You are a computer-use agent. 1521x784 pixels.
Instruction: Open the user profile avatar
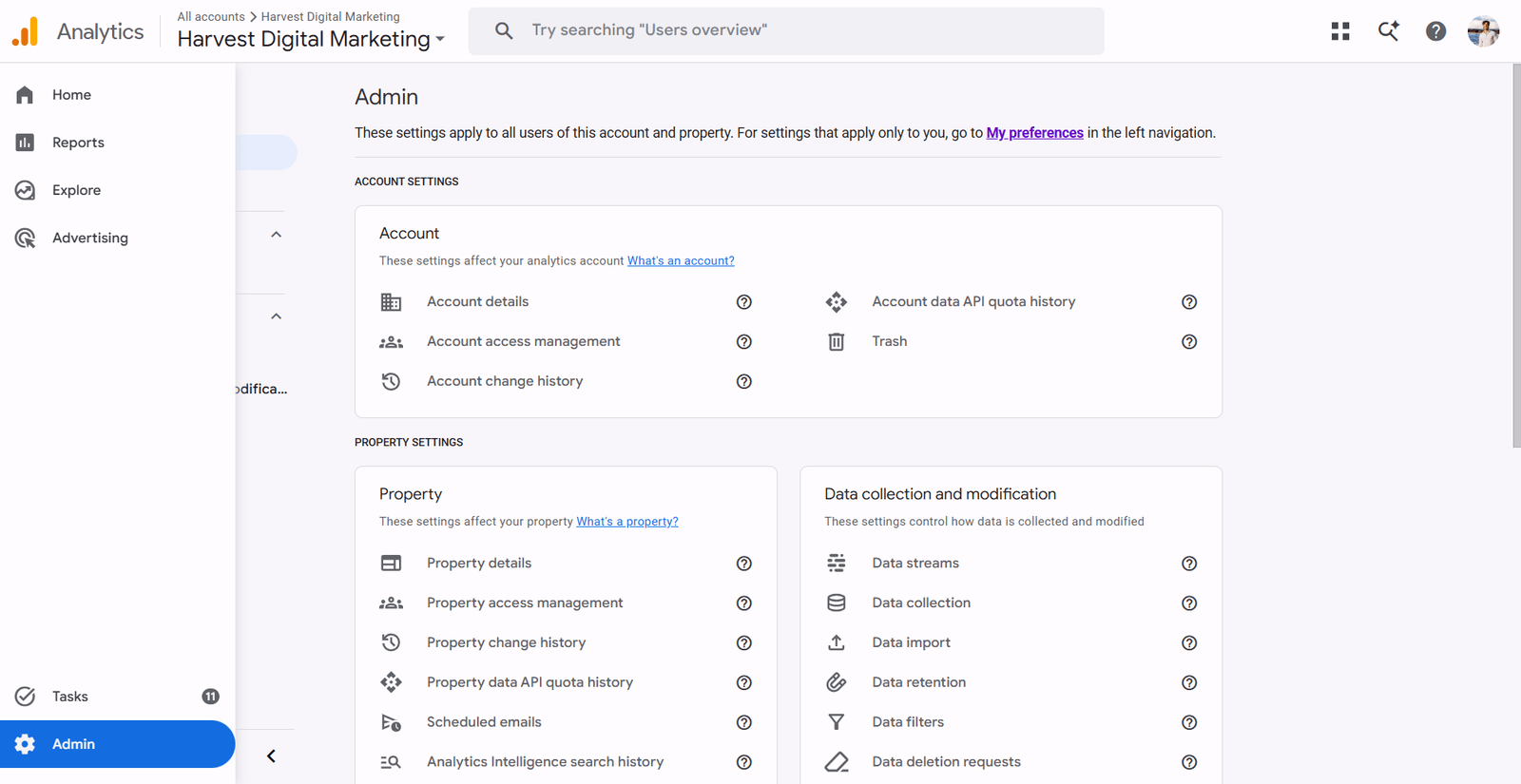click(1483, 31)
